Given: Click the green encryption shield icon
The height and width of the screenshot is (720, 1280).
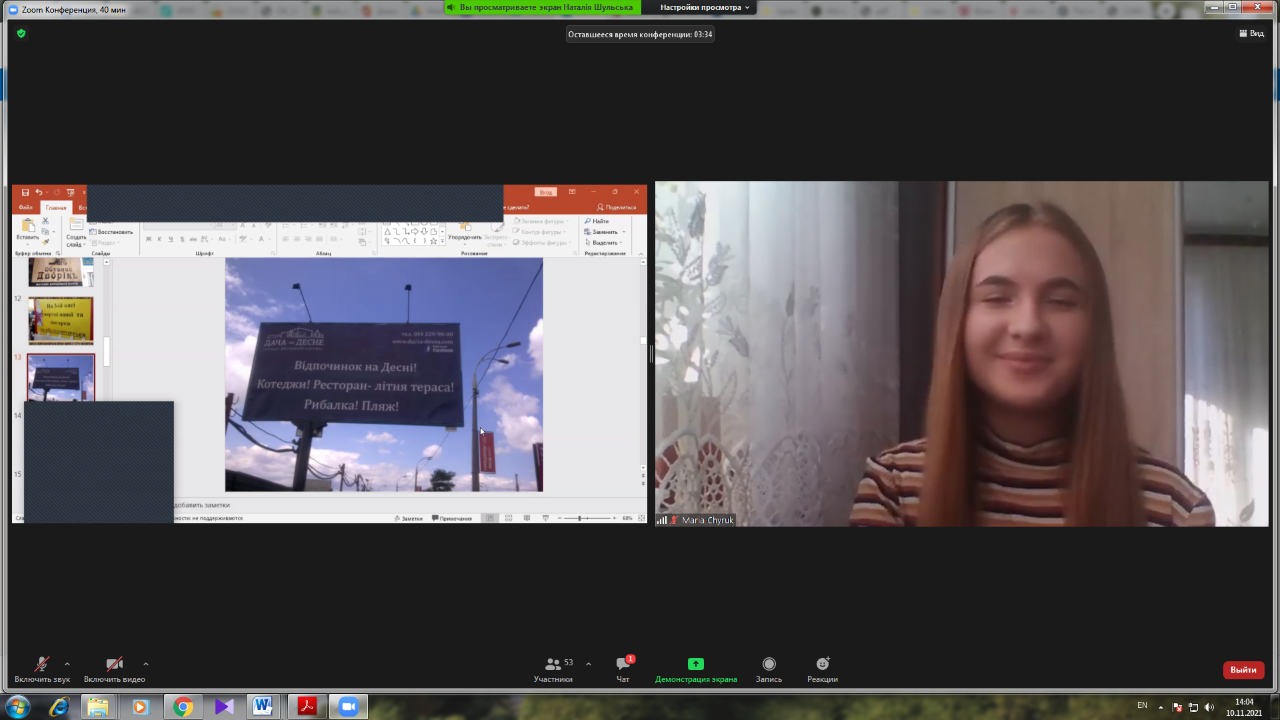Looking at the screenshot, I should tap(21, 33).
